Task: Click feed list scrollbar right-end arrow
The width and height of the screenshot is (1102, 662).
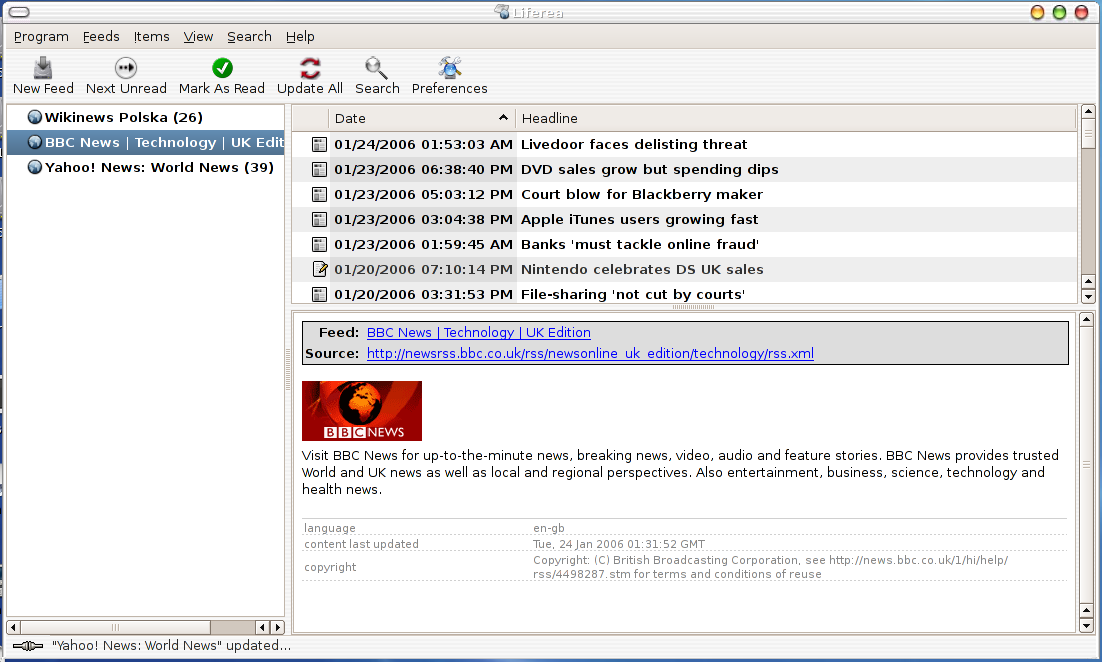Action: [278, 627]
